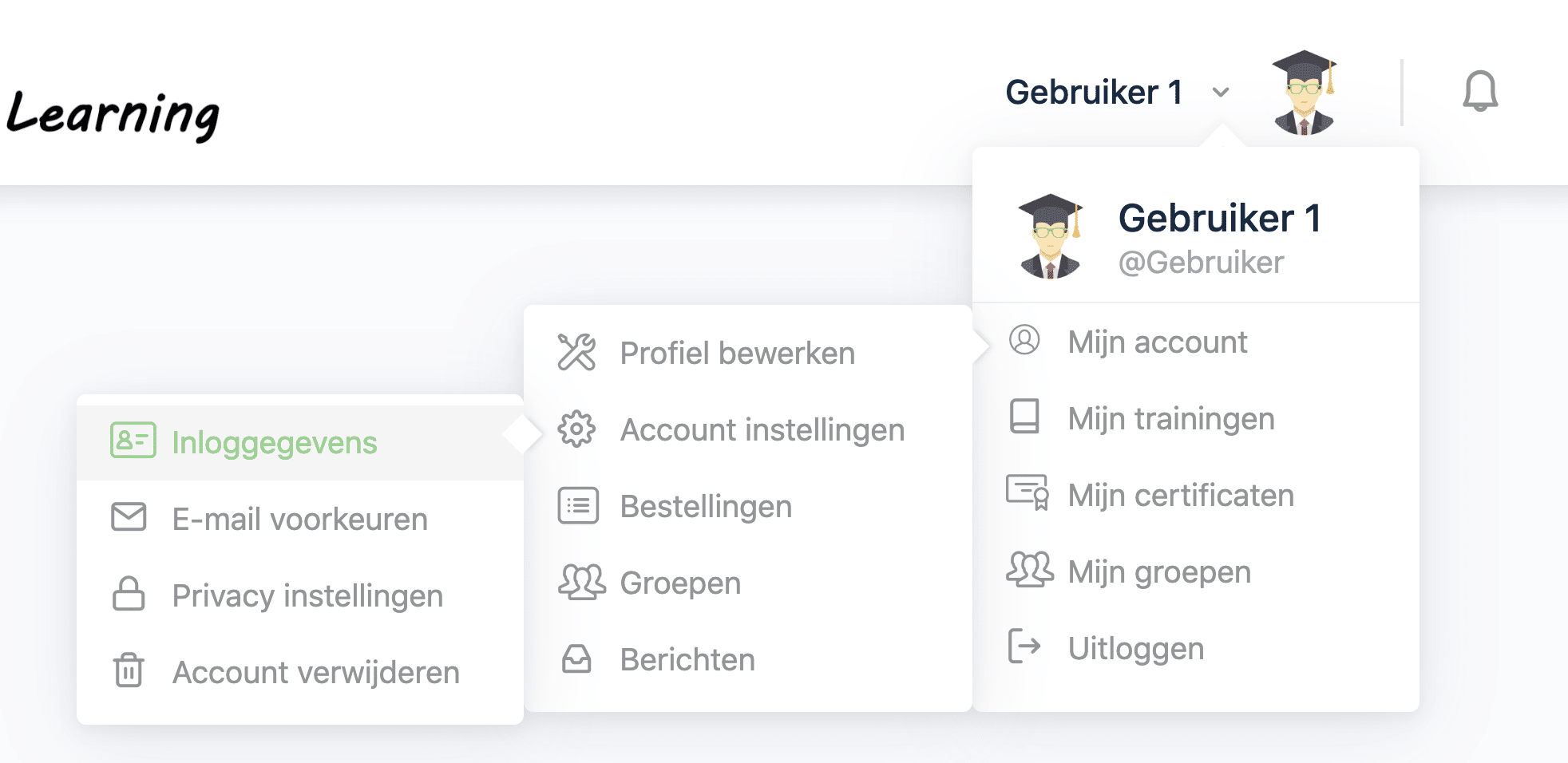This screenshot has height=763, width=1568.
Task: Click the gear icon for Account instellingen
Action: [576, 429]
